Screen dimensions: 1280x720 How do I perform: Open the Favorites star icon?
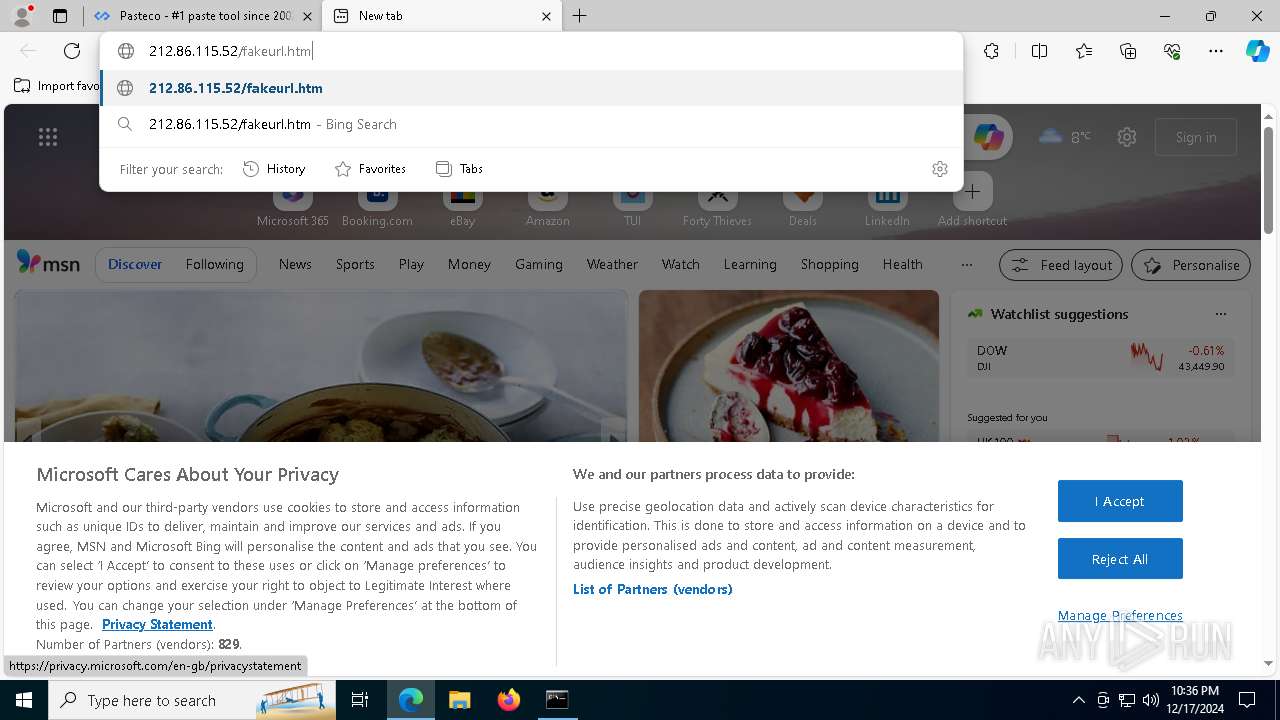click(1084, 51)
